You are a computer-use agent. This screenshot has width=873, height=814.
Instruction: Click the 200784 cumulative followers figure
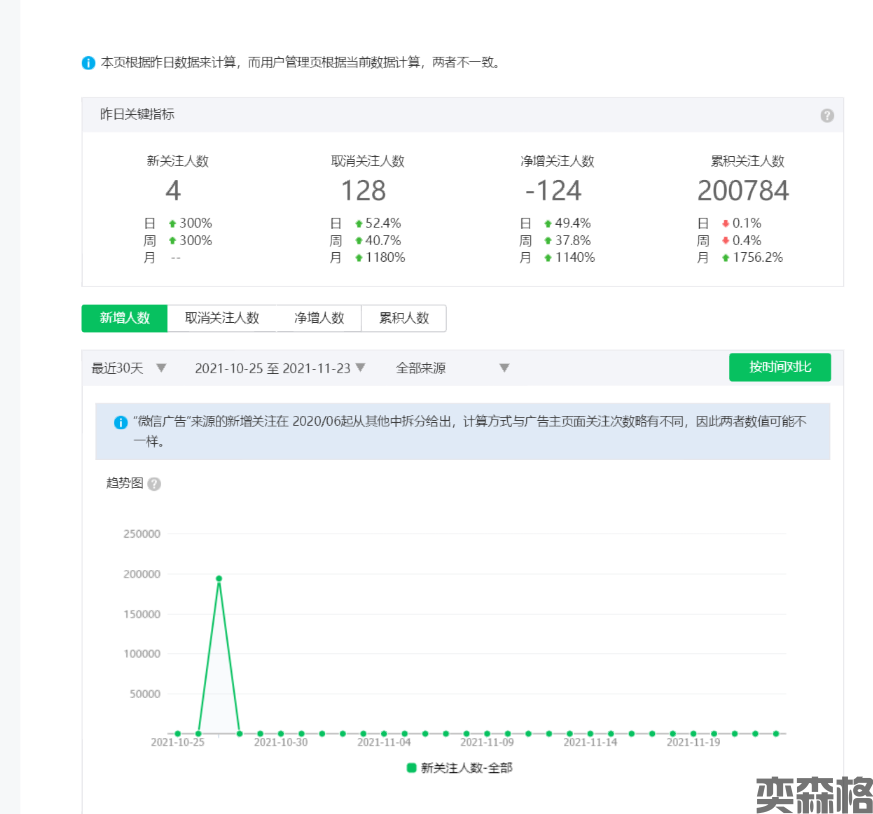[x=743, y=190]
